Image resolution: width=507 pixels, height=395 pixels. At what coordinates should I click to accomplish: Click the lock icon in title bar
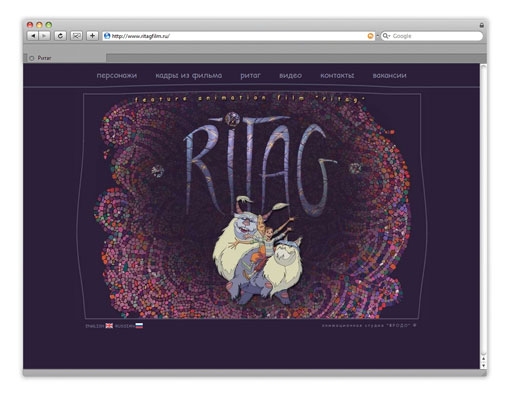(x=481, y=25)
